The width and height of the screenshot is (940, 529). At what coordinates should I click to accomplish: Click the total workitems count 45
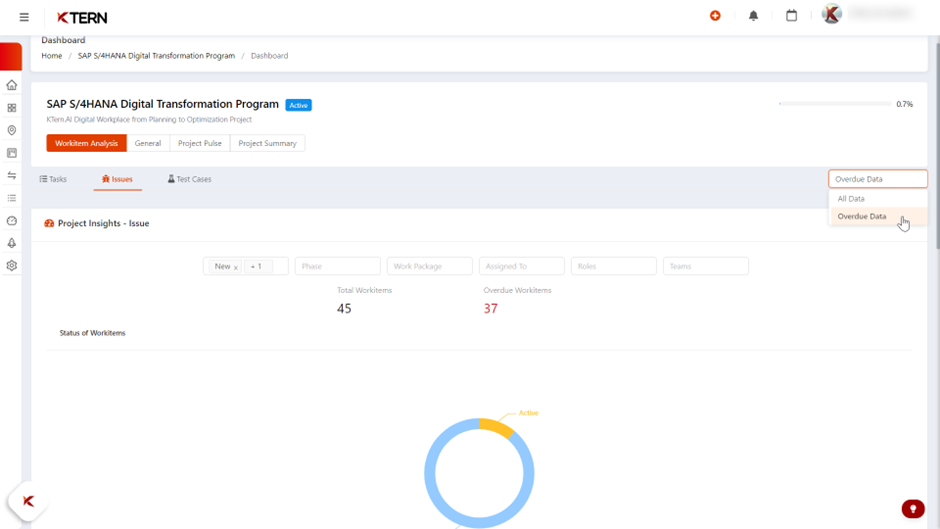(344, 308)
